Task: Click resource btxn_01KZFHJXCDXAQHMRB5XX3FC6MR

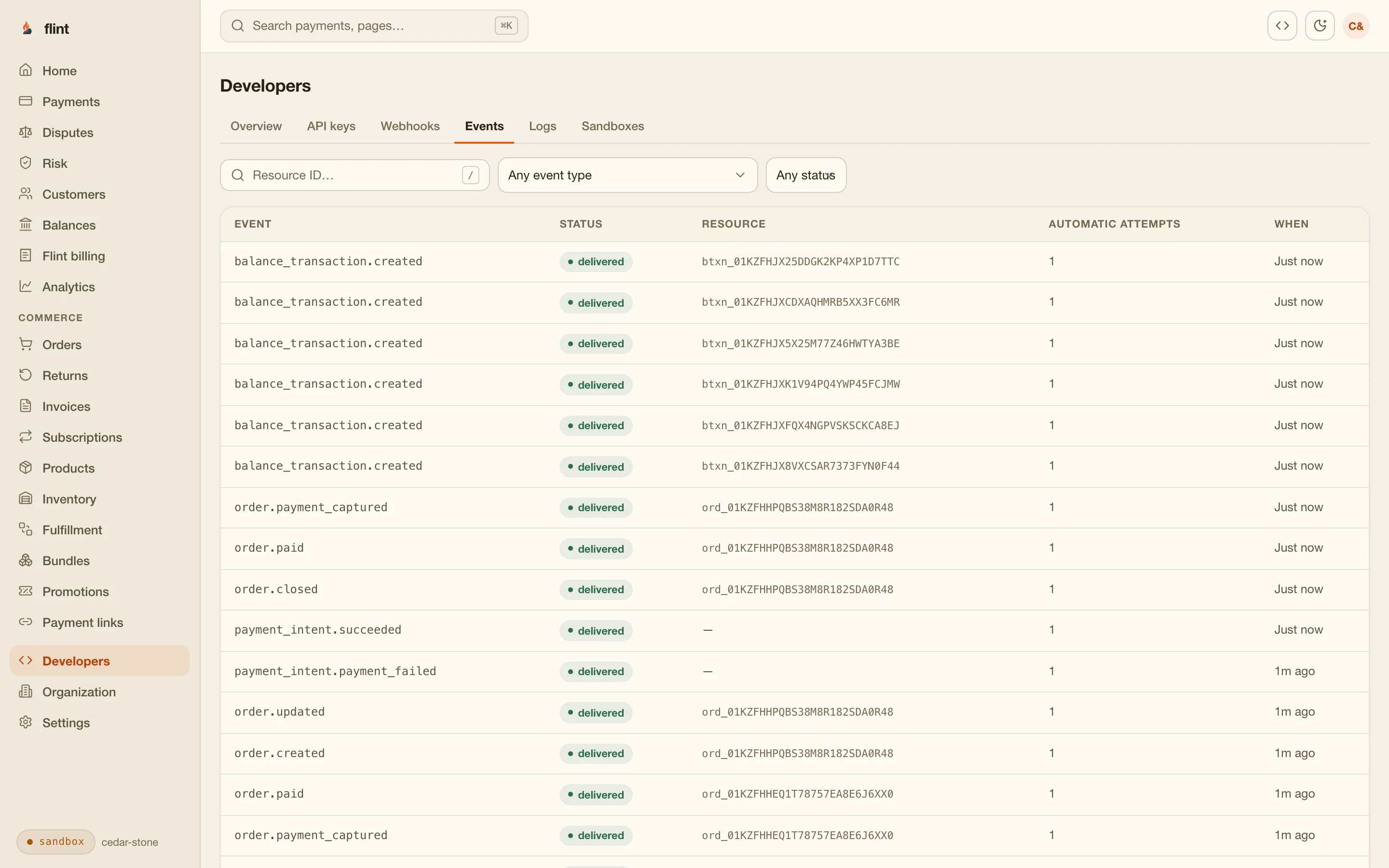Action: point(801,302)
